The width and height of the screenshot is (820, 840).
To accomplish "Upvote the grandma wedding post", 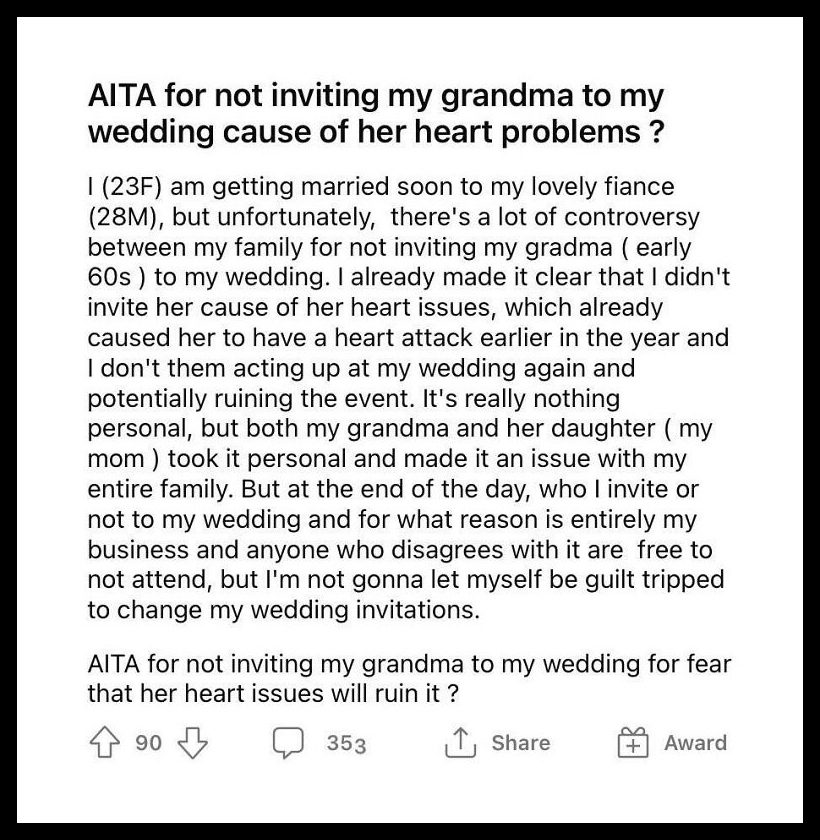I will (x=104, y=742).
